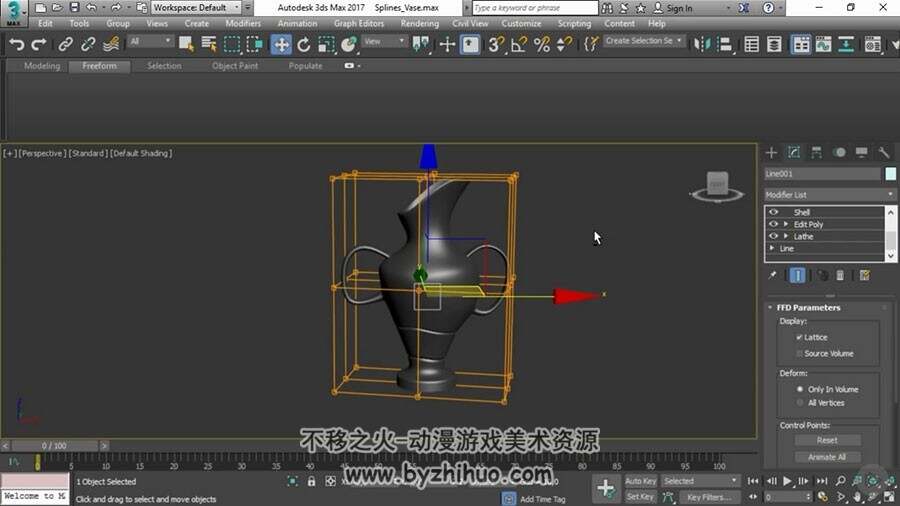Enable the Source Volume checkbox
Image resolution: width=900 pixels, height=506 pixels.
click(799, 353)
